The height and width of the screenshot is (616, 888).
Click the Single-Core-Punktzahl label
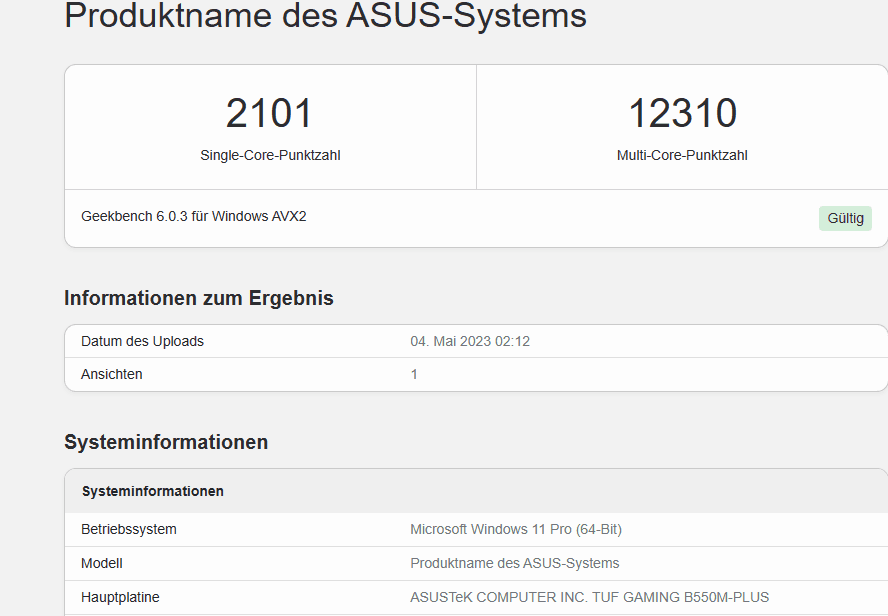pyautogui.click(x=270, y=155)
